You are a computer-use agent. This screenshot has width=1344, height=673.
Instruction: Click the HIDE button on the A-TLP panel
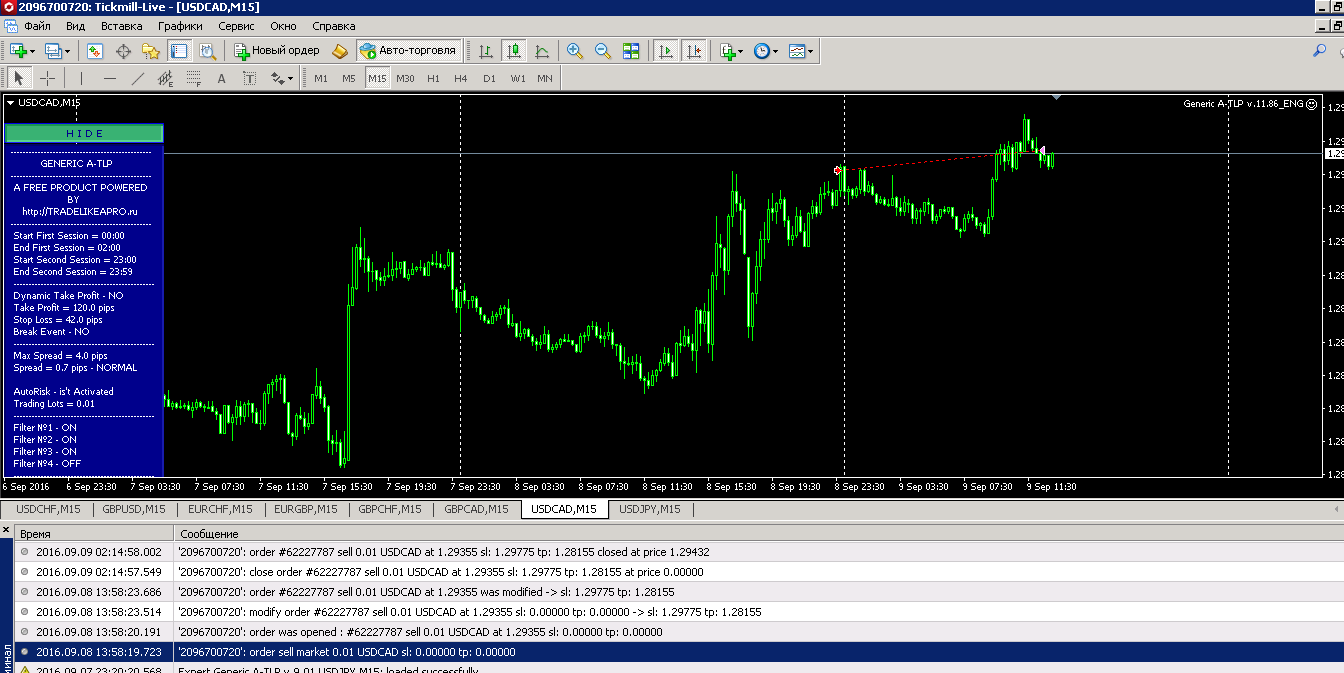point(84,133)
